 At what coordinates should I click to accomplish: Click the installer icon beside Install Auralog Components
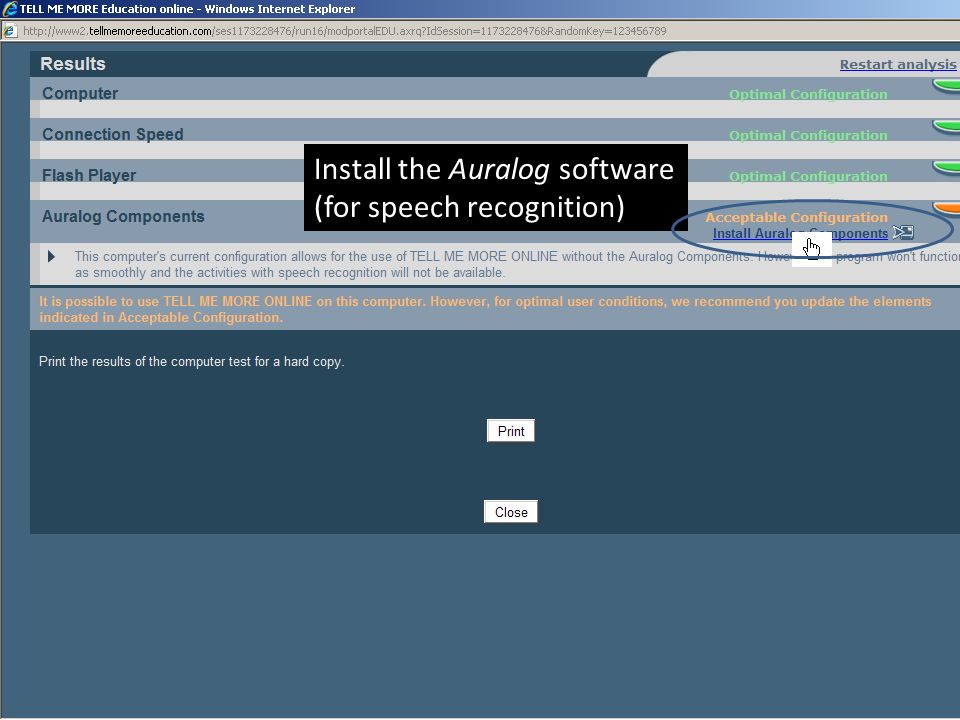pos(903,232)
